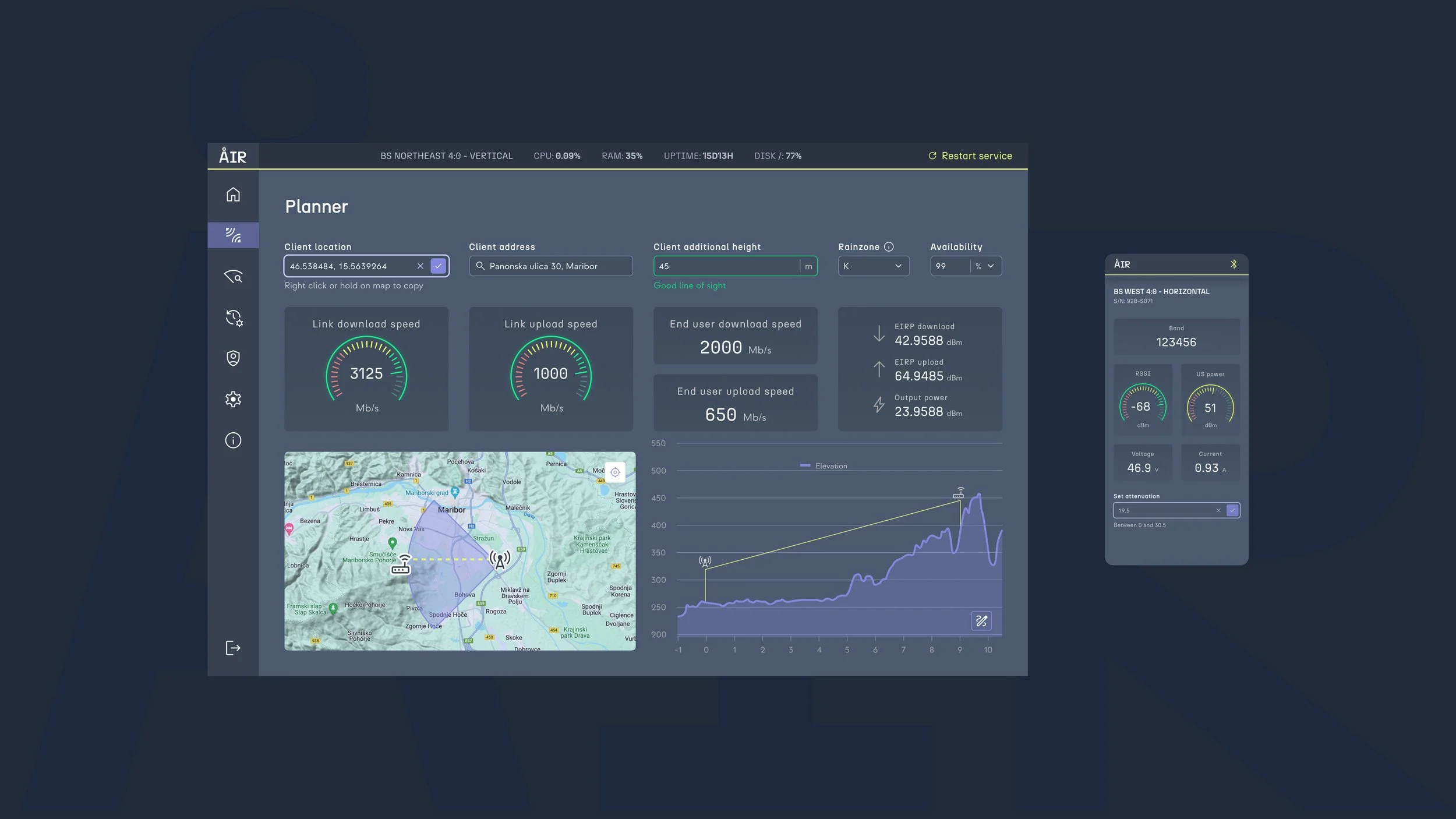Image resolution: width=1456 pixels, height=819 pixels.
Task: Confirm client location with purple checkmark
Action: (438, 266)
